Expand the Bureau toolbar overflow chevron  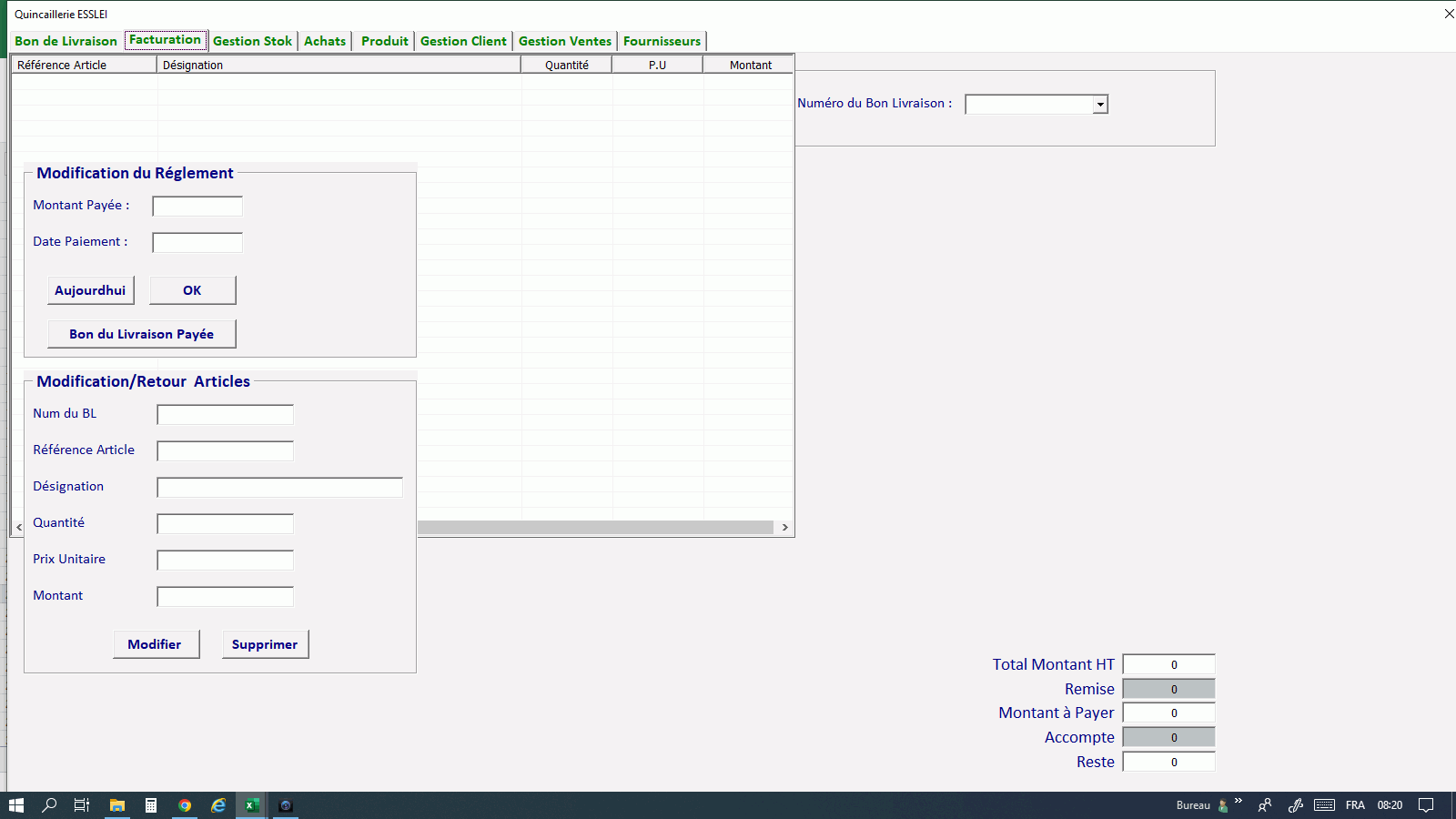click(x=1239, y=802)
